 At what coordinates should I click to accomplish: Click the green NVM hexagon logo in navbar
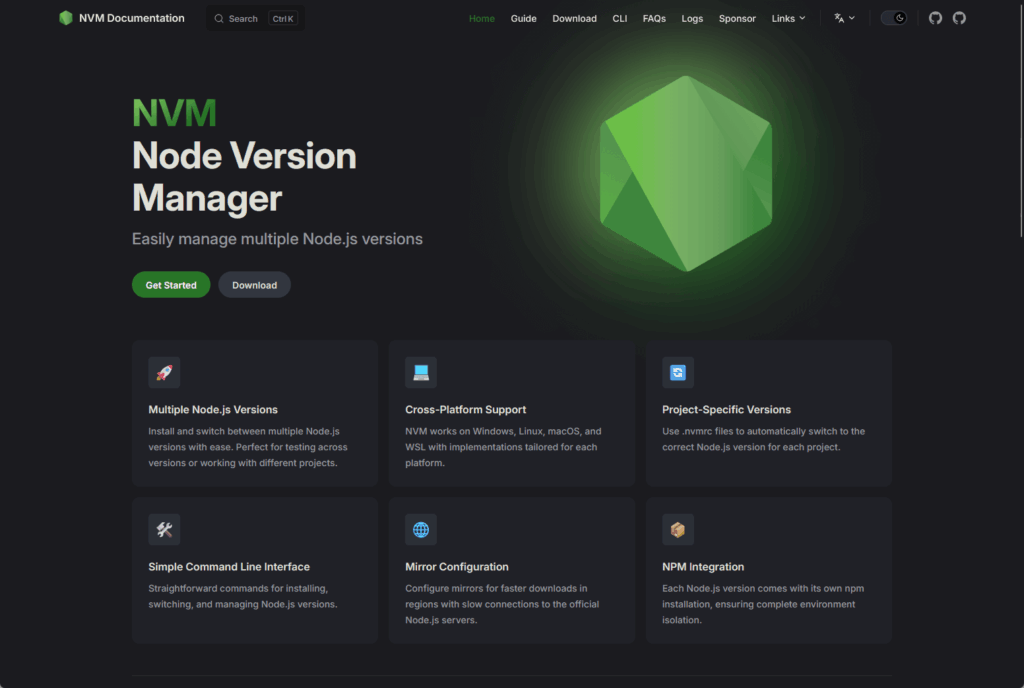point(65,18)
